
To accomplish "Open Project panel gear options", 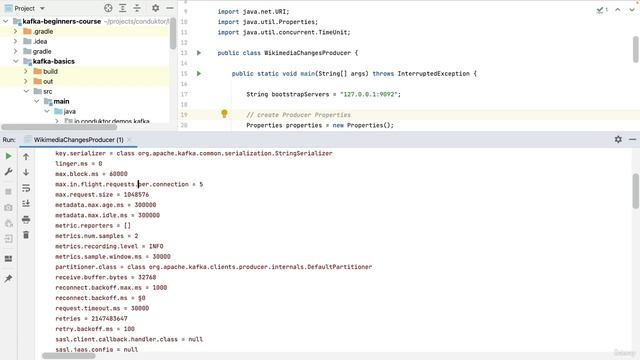I will coord(156,8).
